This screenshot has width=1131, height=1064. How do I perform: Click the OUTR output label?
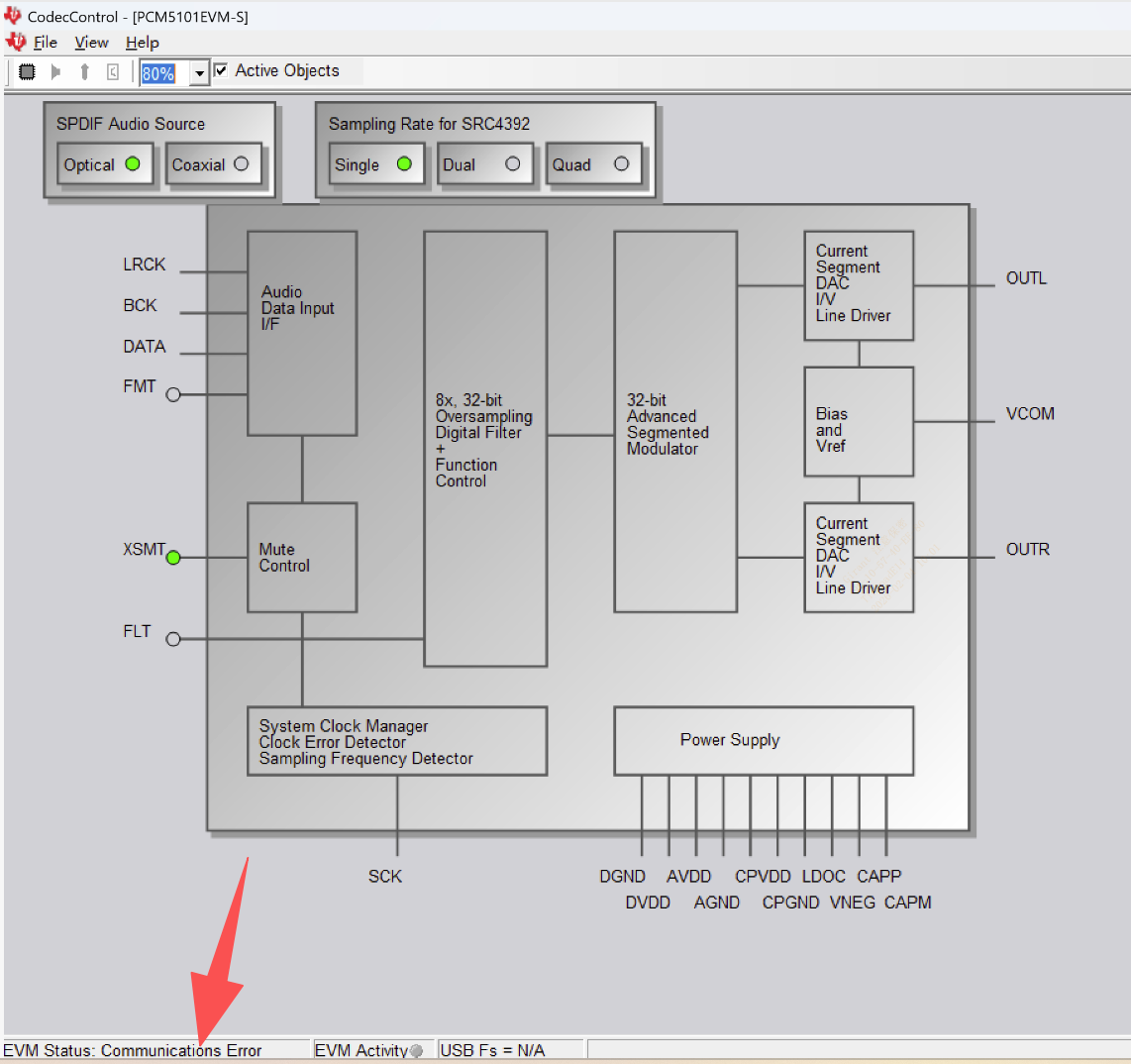pos(1028,550)
